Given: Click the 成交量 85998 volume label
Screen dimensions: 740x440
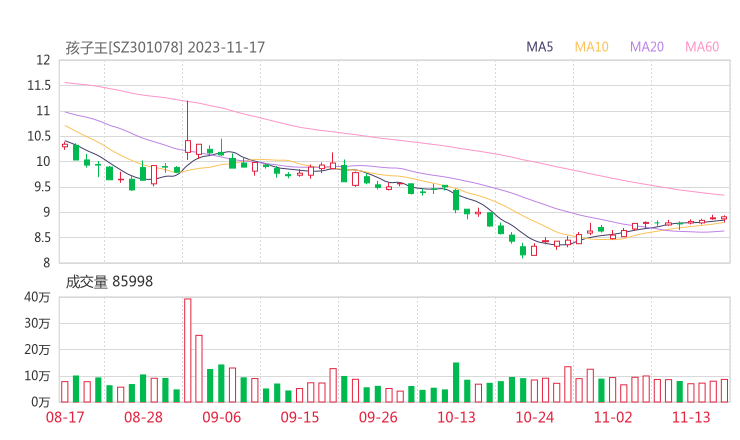Looking at the screenshot, I should click(x=109, y=282).
